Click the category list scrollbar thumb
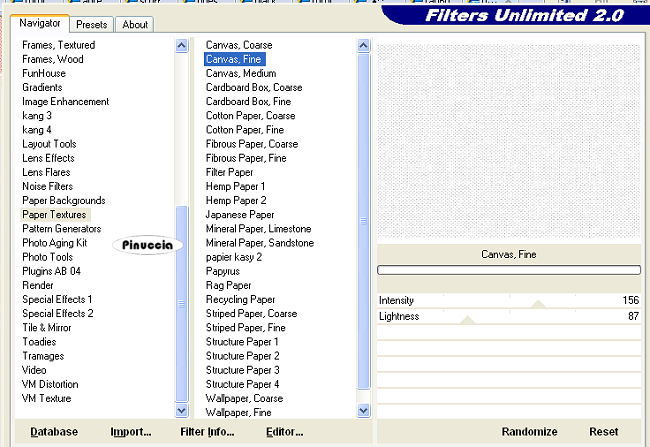This screenshot has height=447, width=650. click(x=182, y=303)
